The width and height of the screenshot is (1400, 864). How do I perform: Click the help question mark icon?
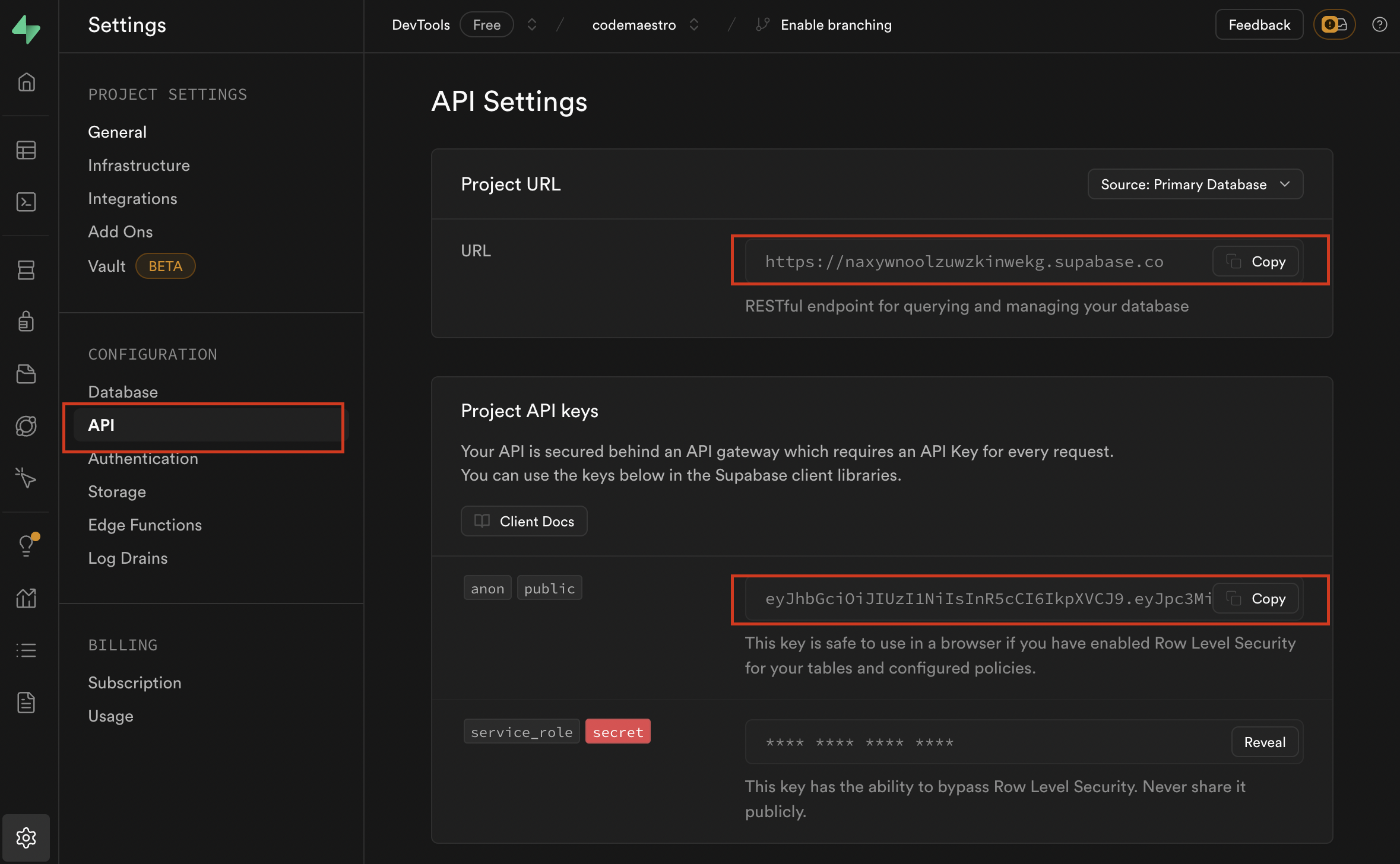pos(1379,24)
